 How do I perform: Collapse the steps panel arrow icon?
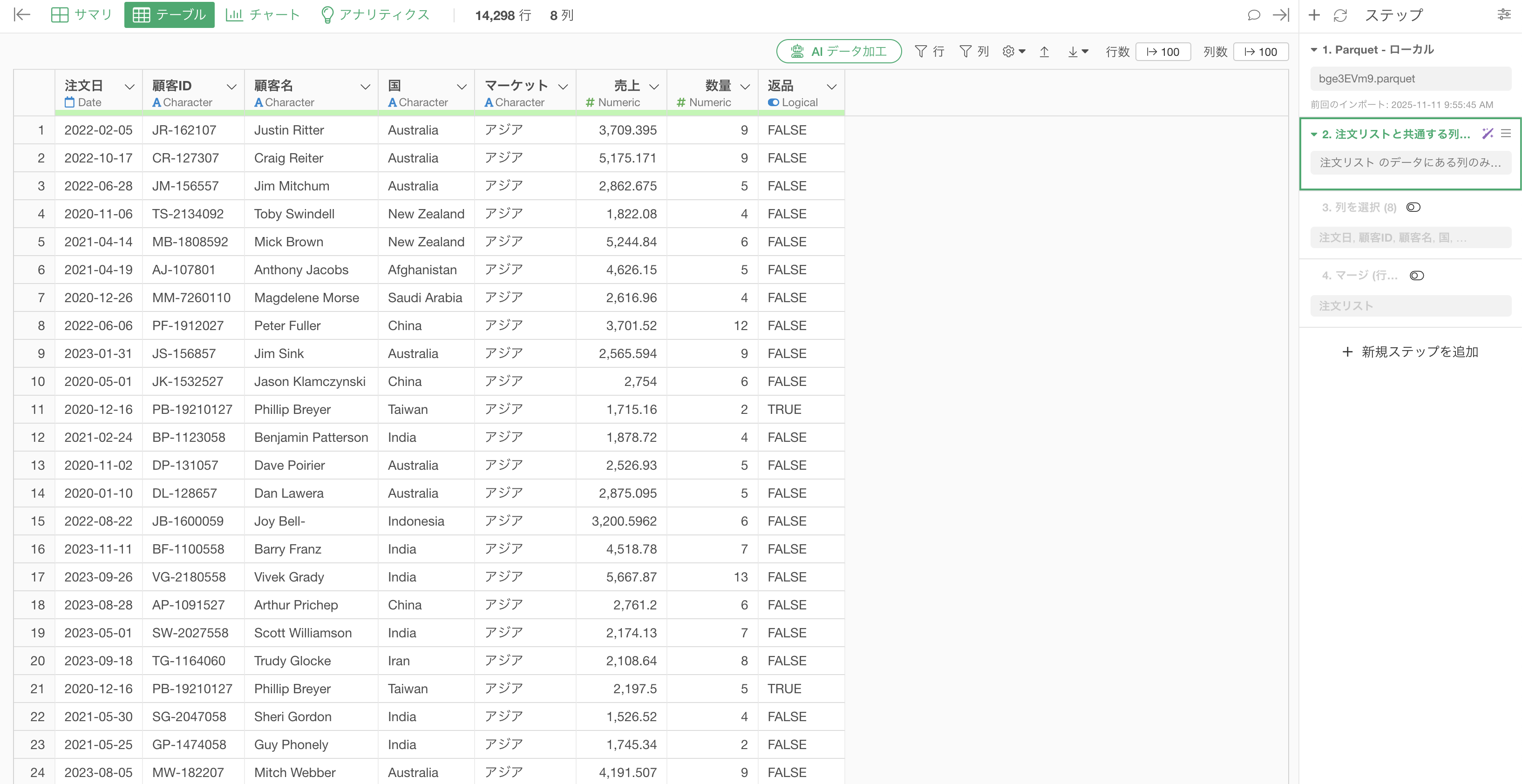[1280, 15]
